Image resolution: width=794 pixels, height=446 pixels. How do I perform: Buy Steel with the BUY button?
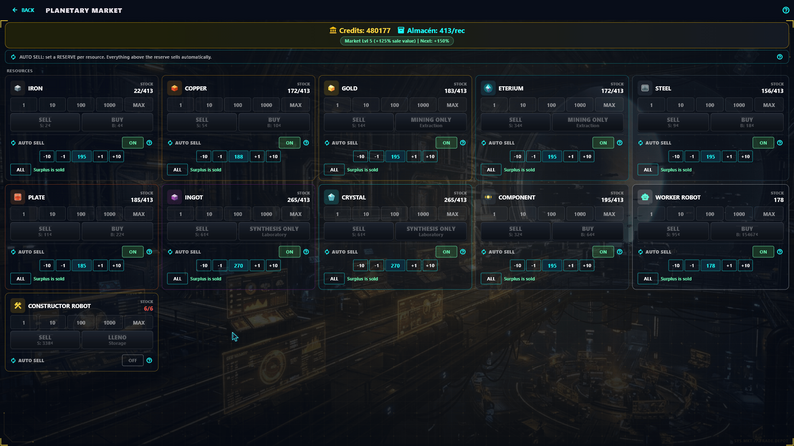[x=747, y=122]
